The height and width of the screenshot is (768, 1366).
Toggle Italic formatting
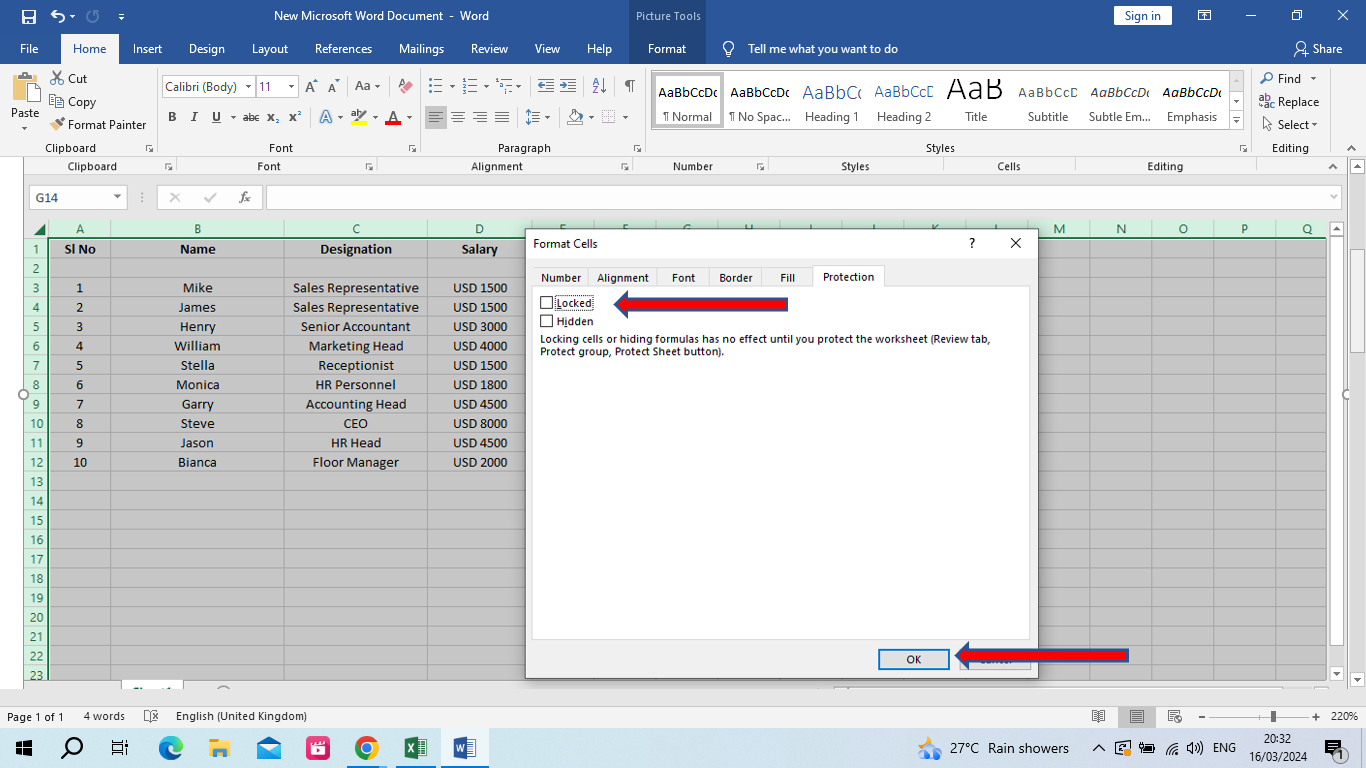coord(194,117)
